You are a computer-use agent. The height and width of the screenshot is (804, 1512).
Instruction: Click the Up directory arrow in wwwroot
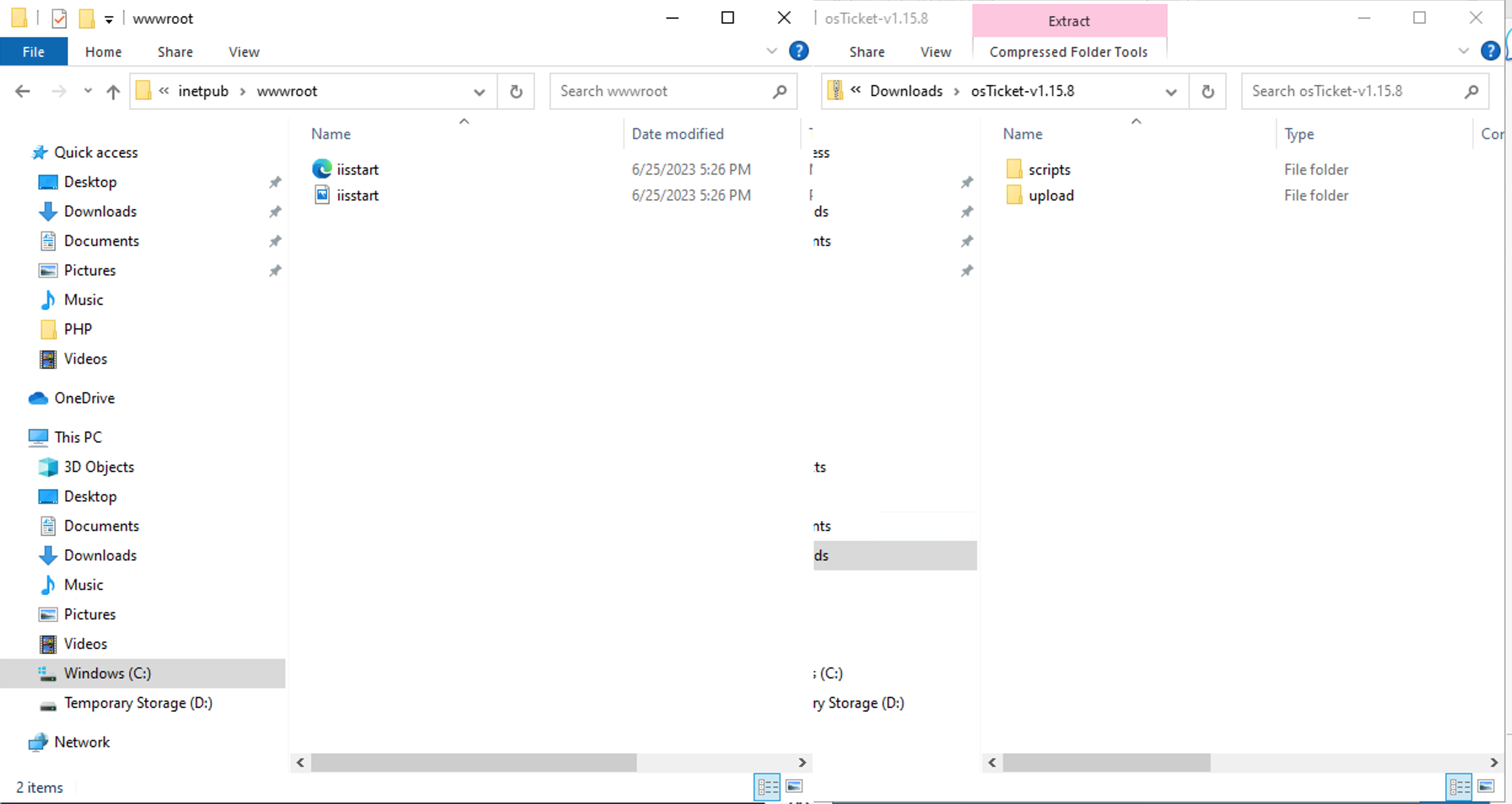coord(112,92)
